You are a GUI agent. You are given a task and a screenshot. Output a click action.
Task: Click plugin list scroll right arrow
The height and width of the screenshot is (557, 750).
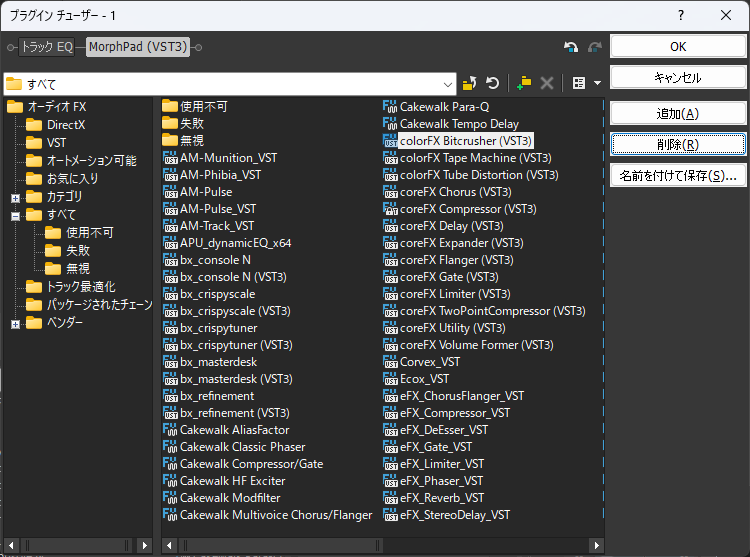596,545
